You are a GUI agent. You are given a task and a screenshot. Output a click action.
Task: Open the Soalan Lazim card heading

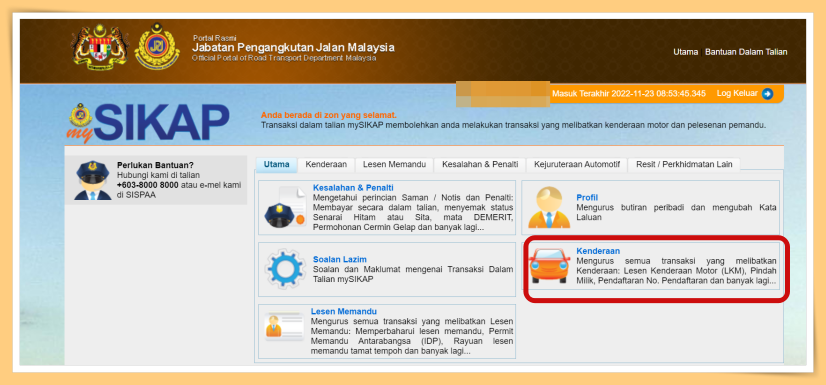[x=340, y=260]
